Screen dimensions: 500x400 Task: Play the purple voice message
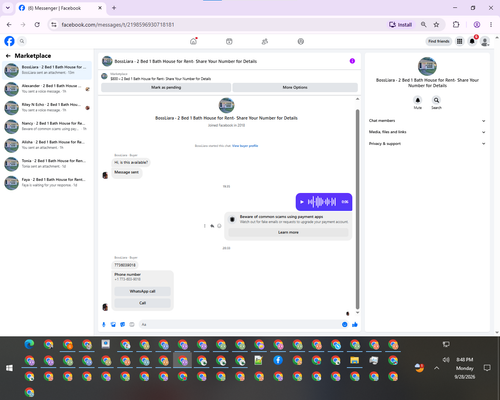302,202
